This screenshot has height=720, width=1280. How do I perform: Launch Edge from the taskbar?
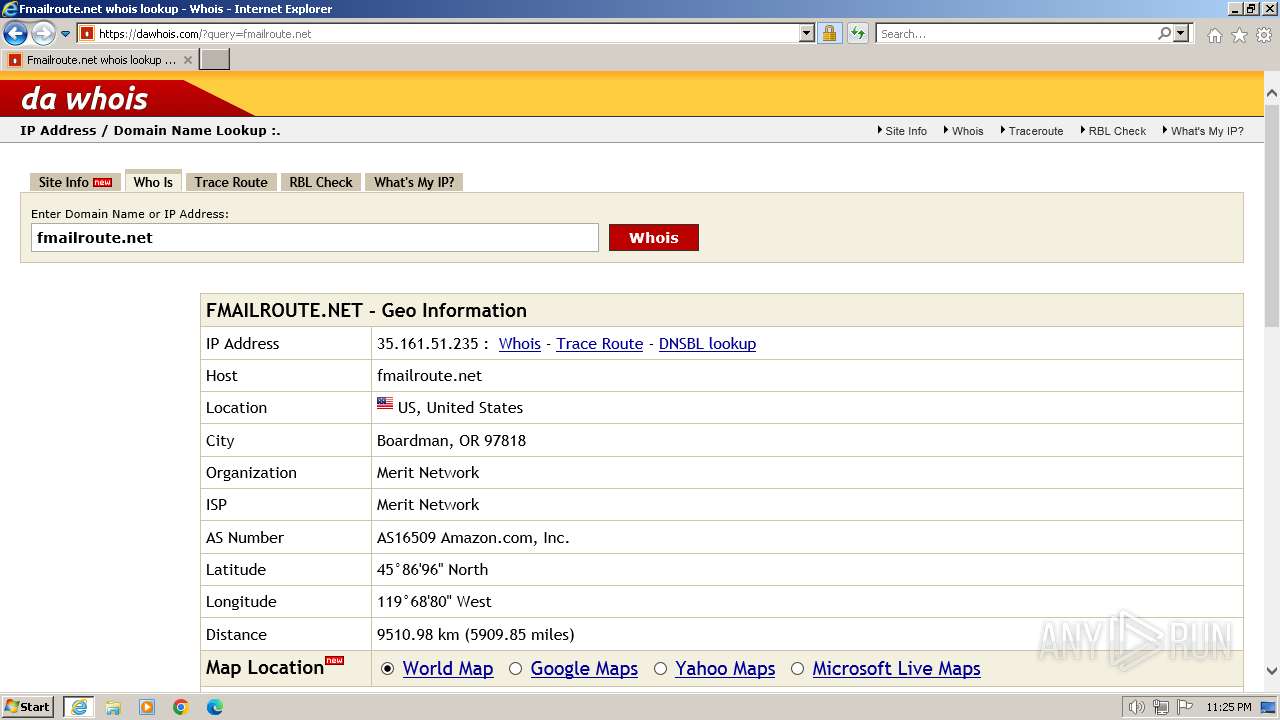(215, 707)
